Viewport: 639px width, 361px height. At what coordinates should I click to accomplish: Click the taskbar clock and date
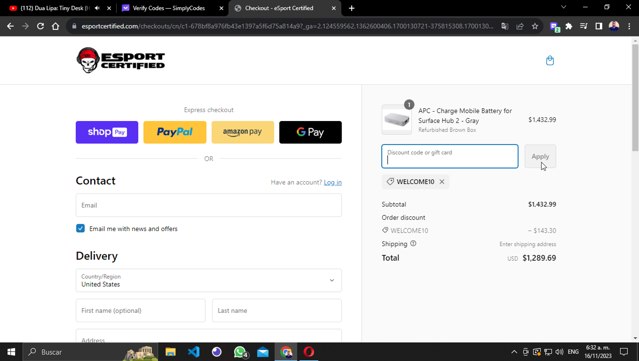coord(598,352)
